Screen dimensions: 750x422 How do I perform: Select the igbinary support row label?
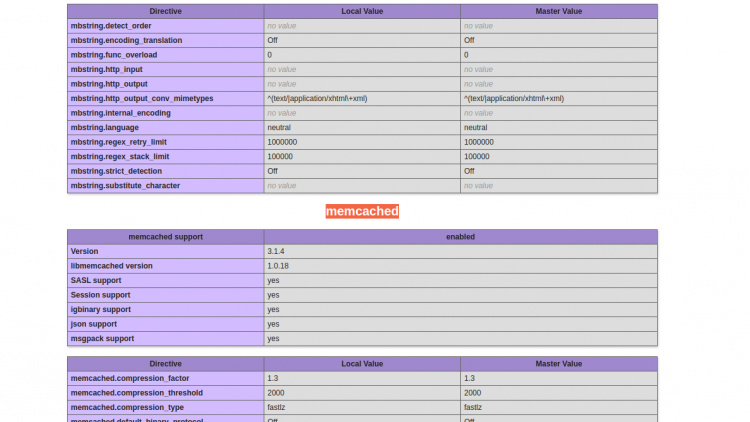(x=101, y=310)
